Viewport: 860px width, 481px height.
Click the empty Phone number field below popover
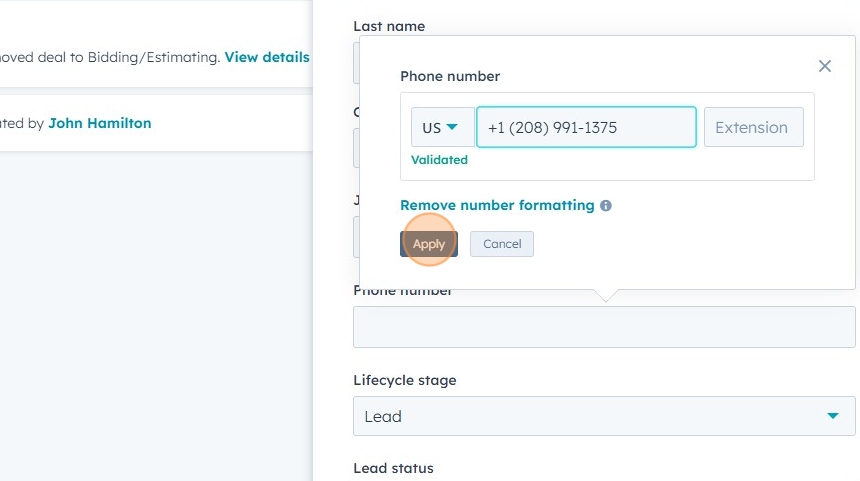[x=604, y=327]
